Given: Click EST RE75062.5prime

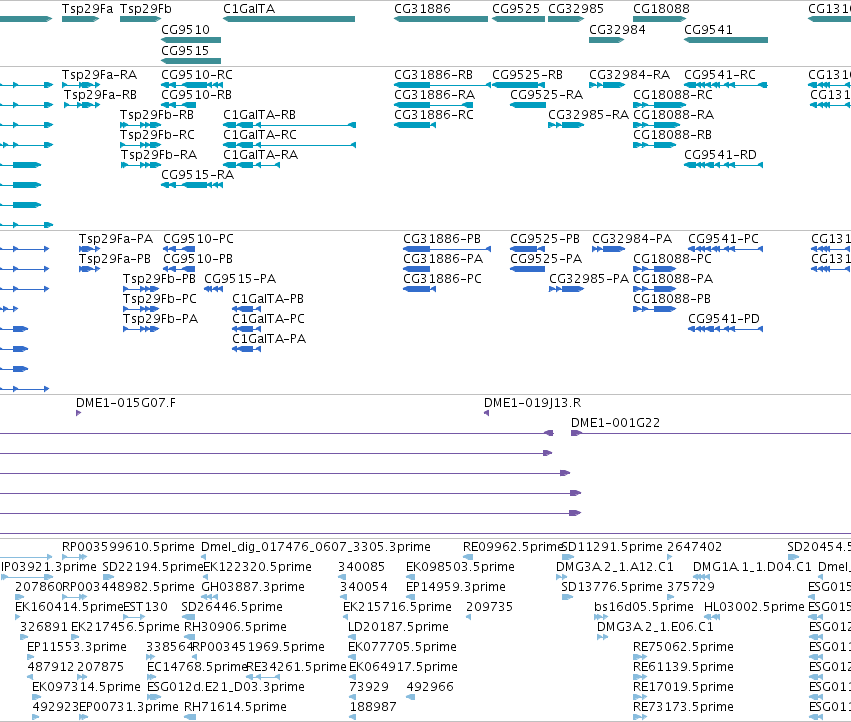Looking at the screenshot, I should click(640, 657).
